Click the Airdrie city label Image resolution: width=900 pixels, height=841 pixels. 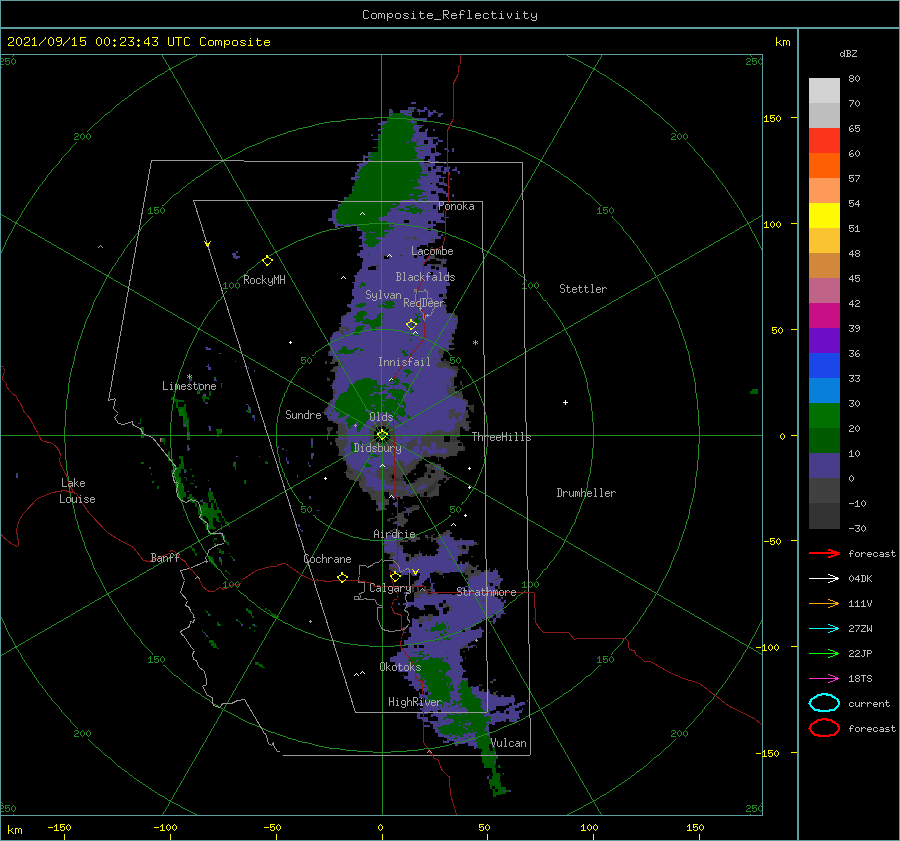(x=394, y=534)
